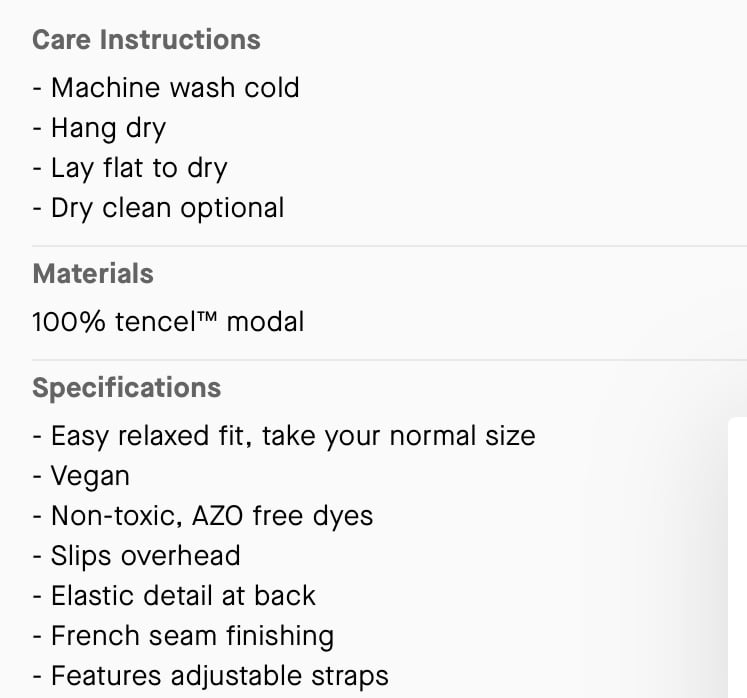Click Lay flat to dry text
Viewport: 747px width, 698px height.
(x=130, y=168)
